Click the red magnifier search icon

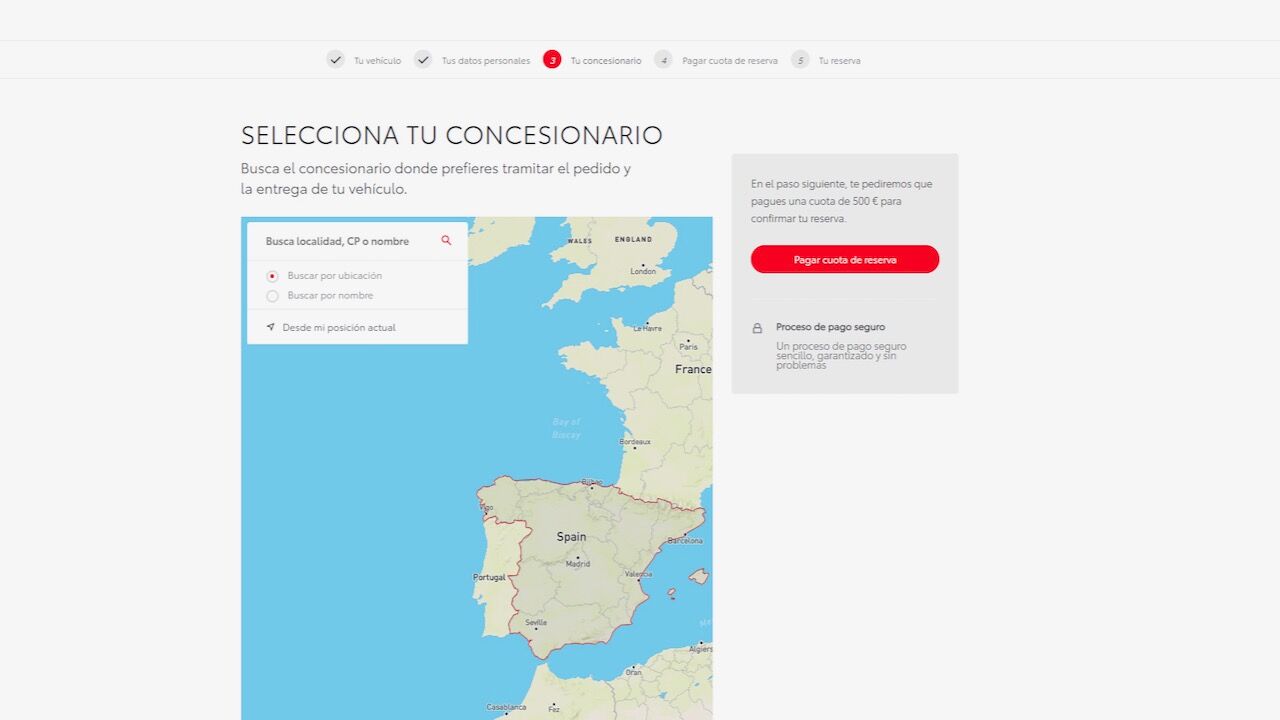coord(446,241)
